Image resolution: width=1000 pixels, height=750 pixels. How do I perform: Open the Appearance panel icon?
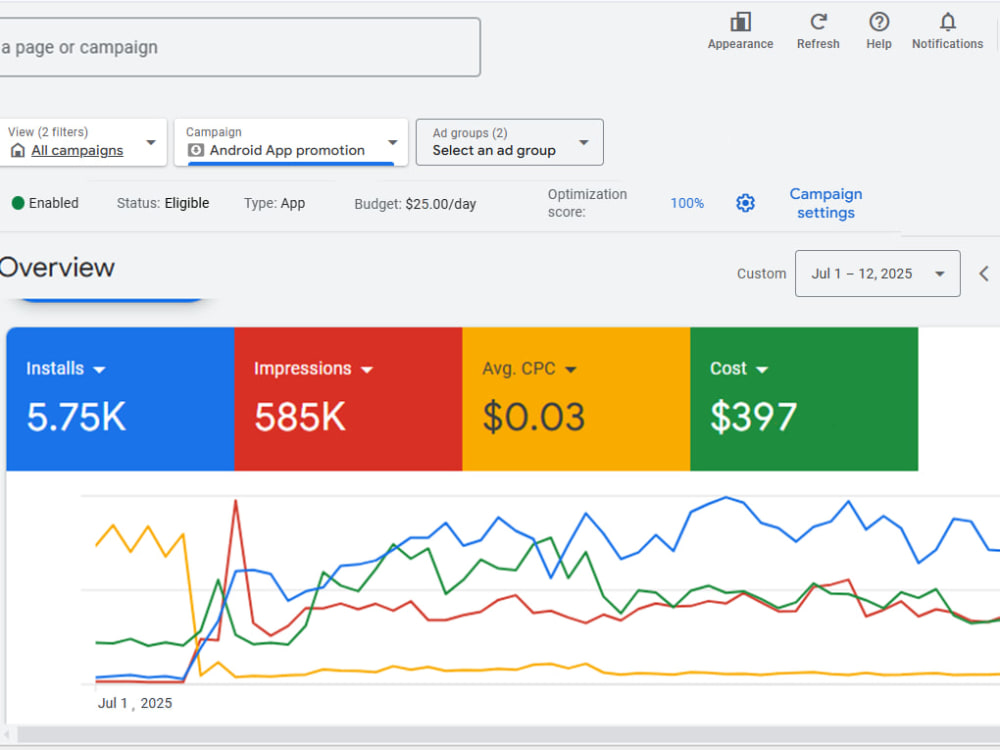coord(740,22)
